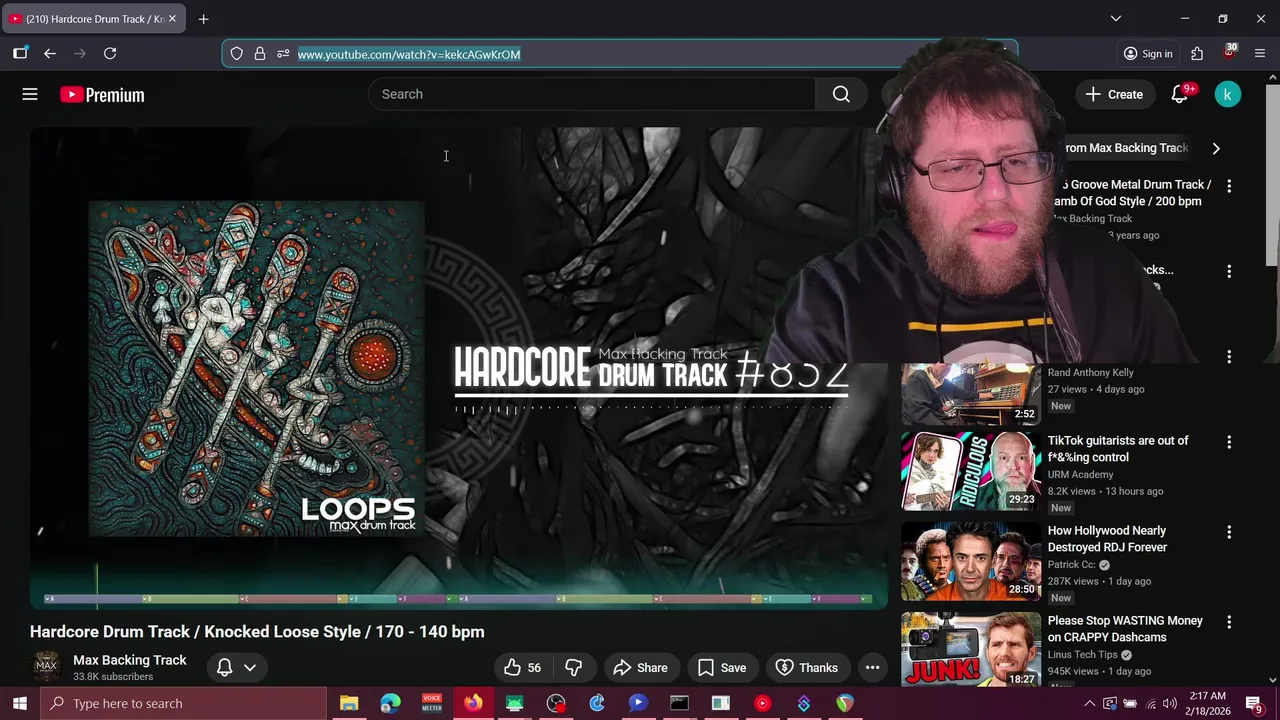The height and width of the screenshot is (720, 1280).
Task: Click Linus Tech Tips channel name
Action: click(1083, 655)
